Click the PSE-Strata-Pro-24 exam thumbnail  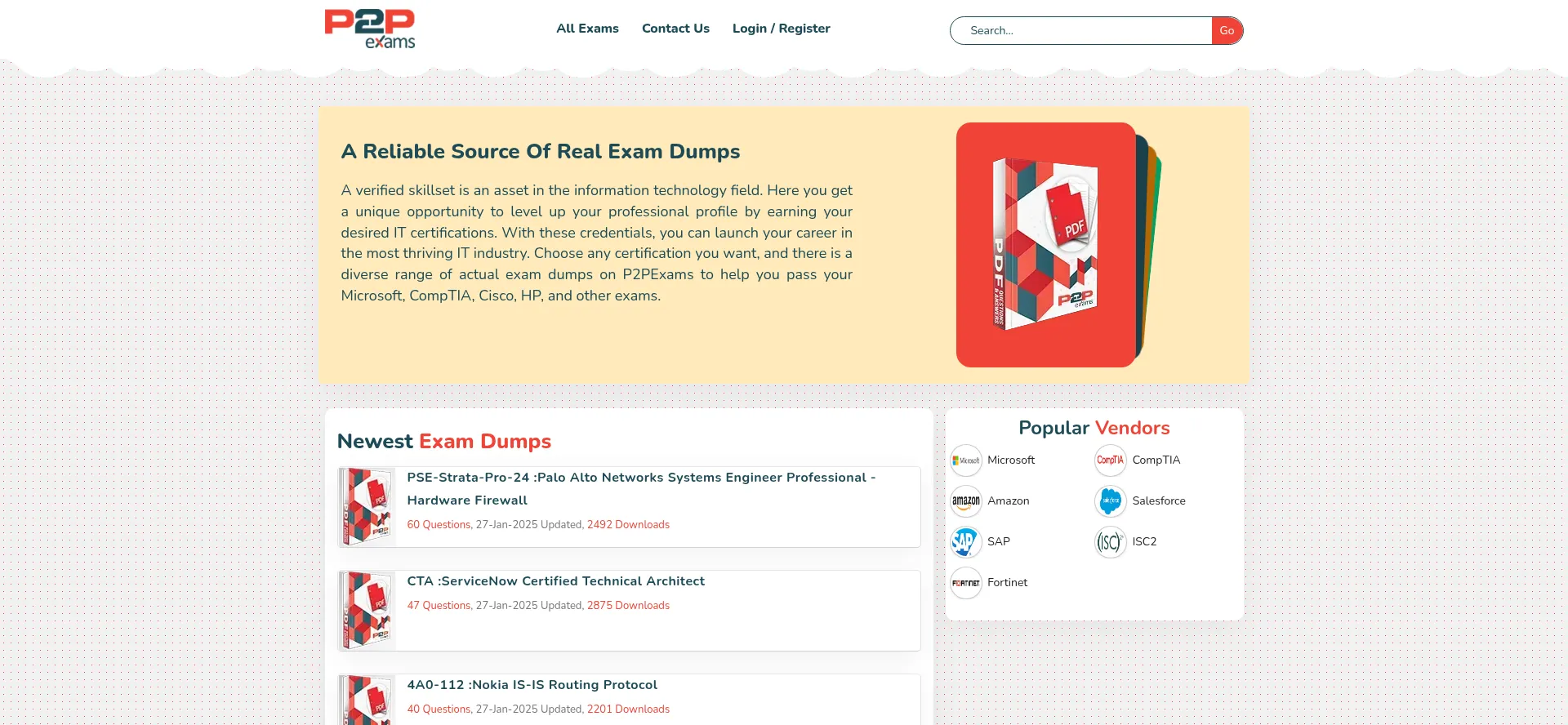[367, 507]
